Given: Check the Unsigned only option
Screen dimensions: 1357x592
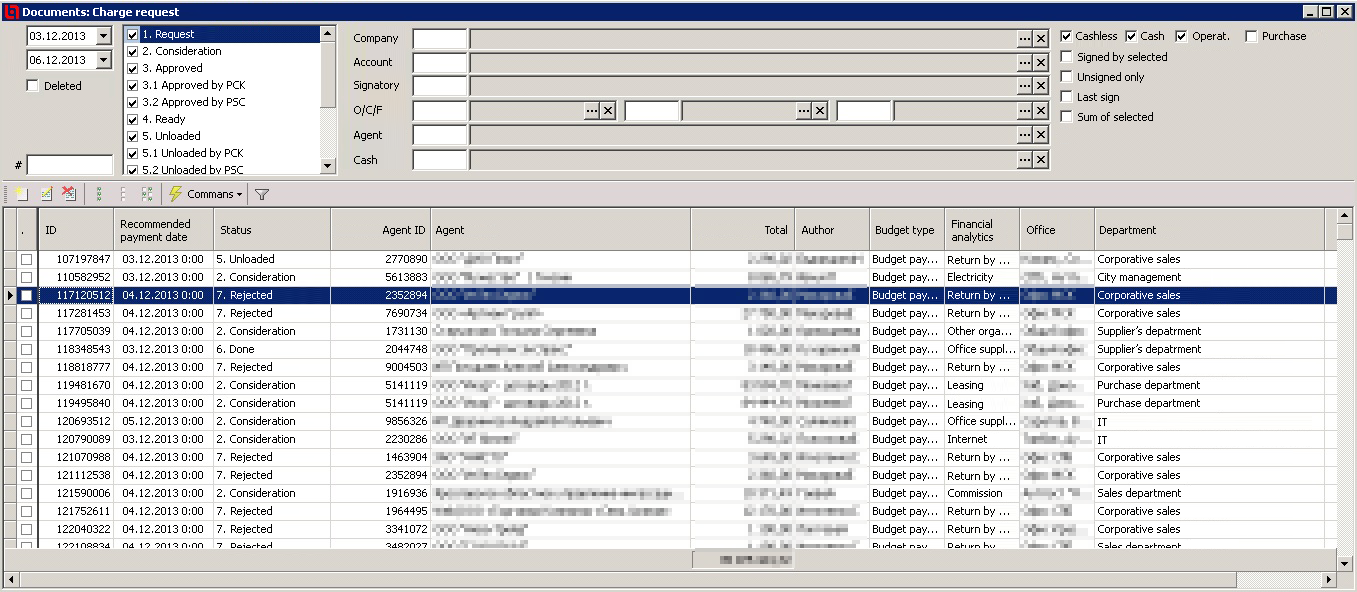Looking at the screenshot, I should [x=1067, y=77].
